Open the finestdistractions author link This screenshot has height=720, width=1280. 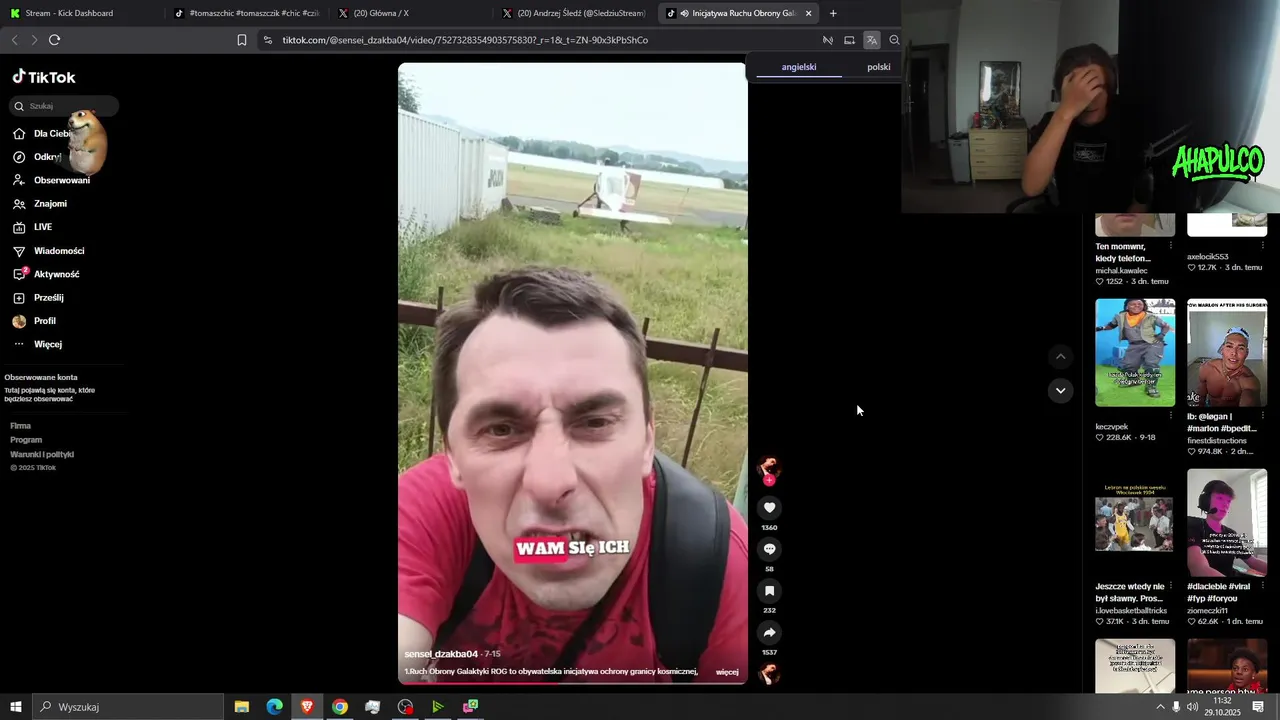coord(1217,440)
